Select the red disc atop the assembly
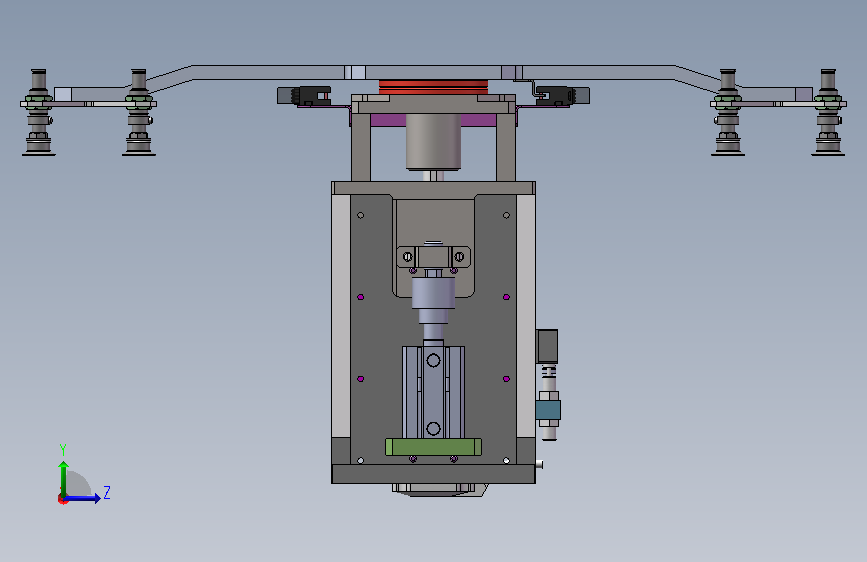Viewport: 867px width, 562px height. (x=434, y=87)
